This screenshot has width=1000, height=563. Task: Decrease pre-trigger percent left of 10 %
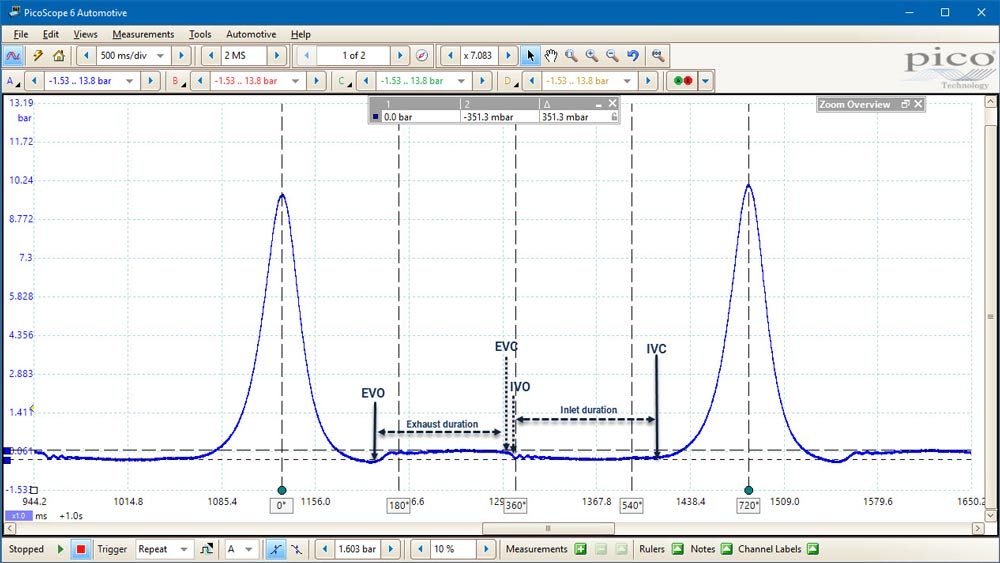click(420, 549)
